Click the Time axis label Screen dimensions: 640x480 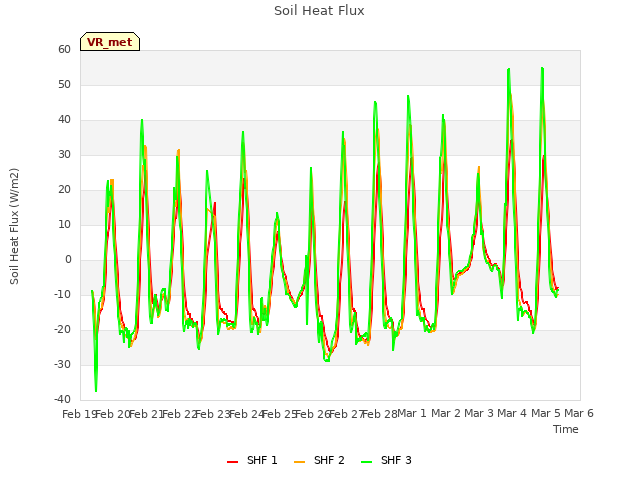point(566,429)
